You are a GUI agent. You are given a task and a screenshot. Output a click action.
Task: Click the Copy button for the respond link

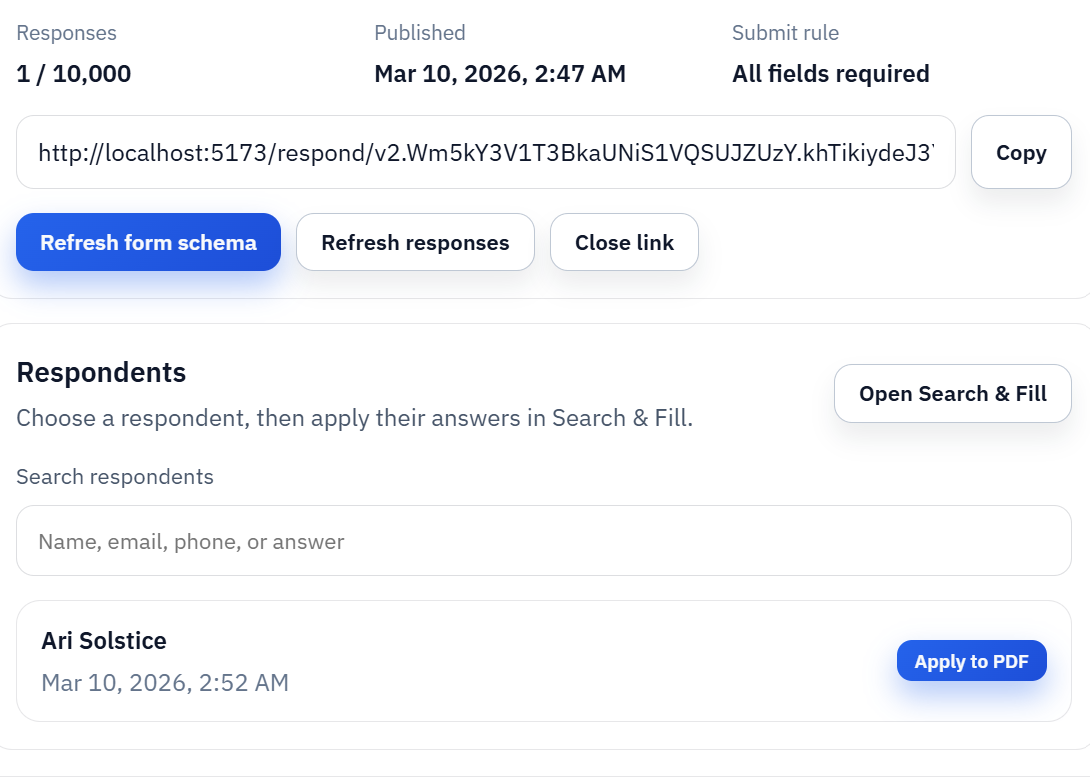pyautogui.click(x=1020, y=152)
